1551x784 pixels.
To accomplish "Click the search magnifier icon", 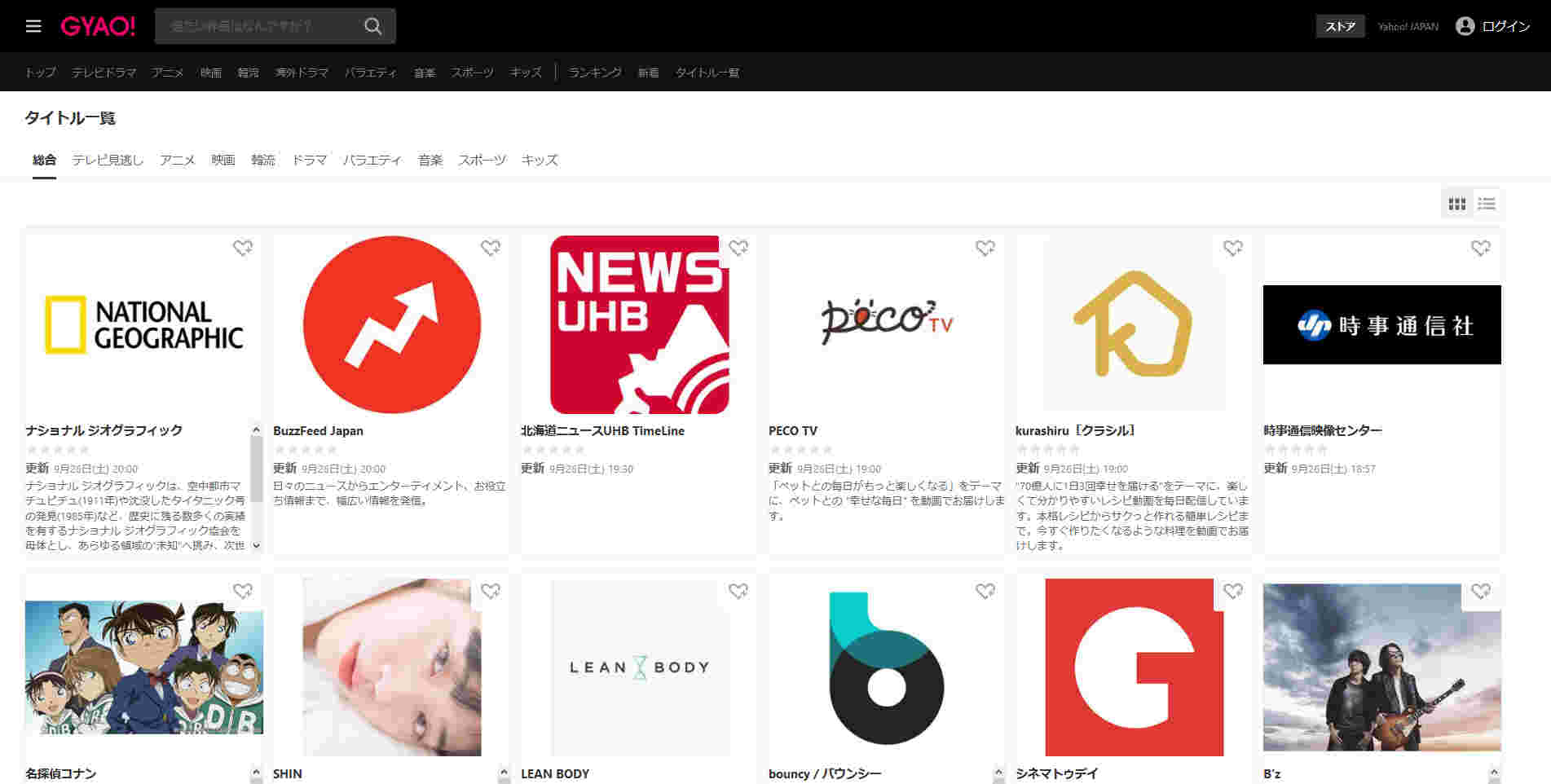I will (372, 26).
